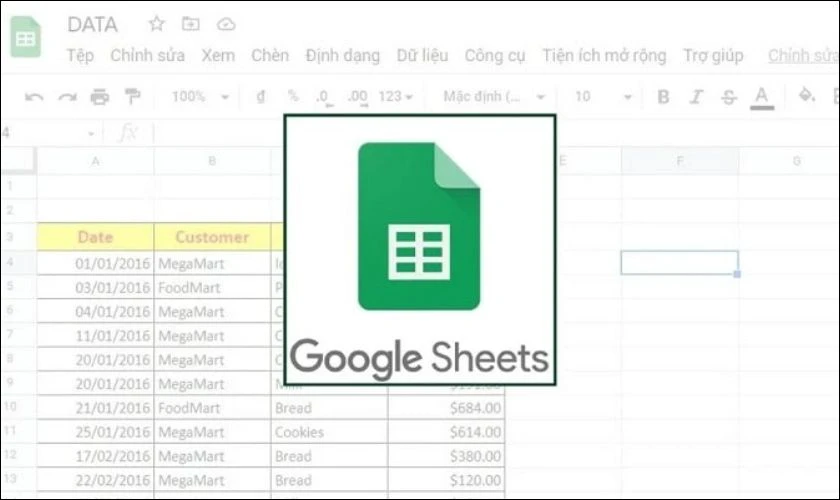The image size is (840, 500).
Task: Open the Dữ liệu menu
Action: pos(423,55)
